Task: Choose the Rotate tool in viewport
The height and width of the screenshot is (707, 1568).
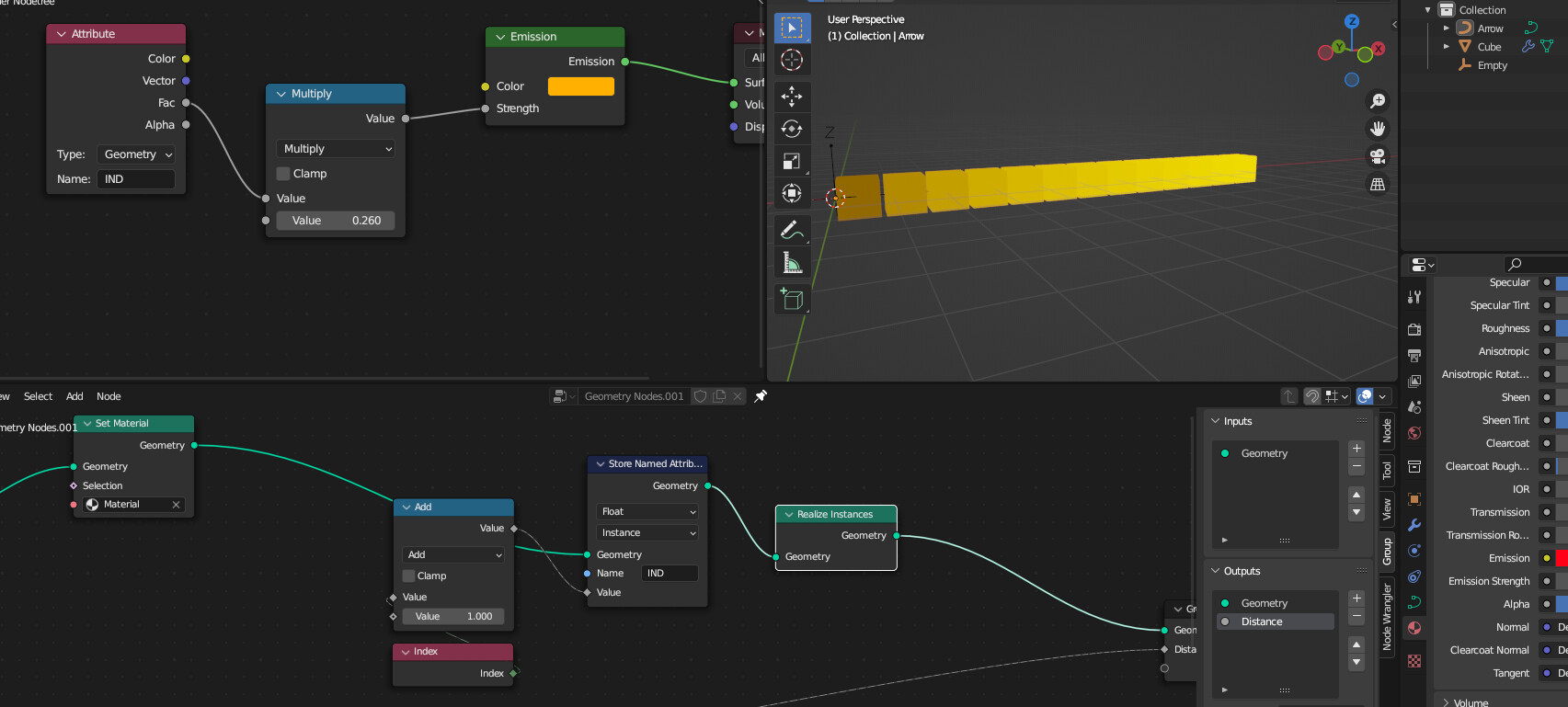Action: [792, 129]
